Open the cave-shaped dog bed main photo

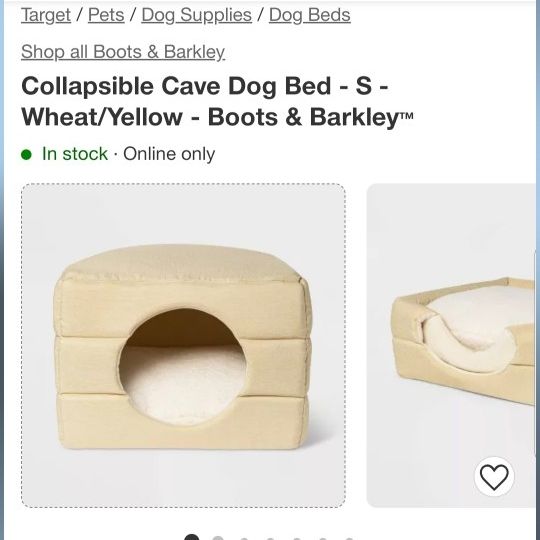184,345
